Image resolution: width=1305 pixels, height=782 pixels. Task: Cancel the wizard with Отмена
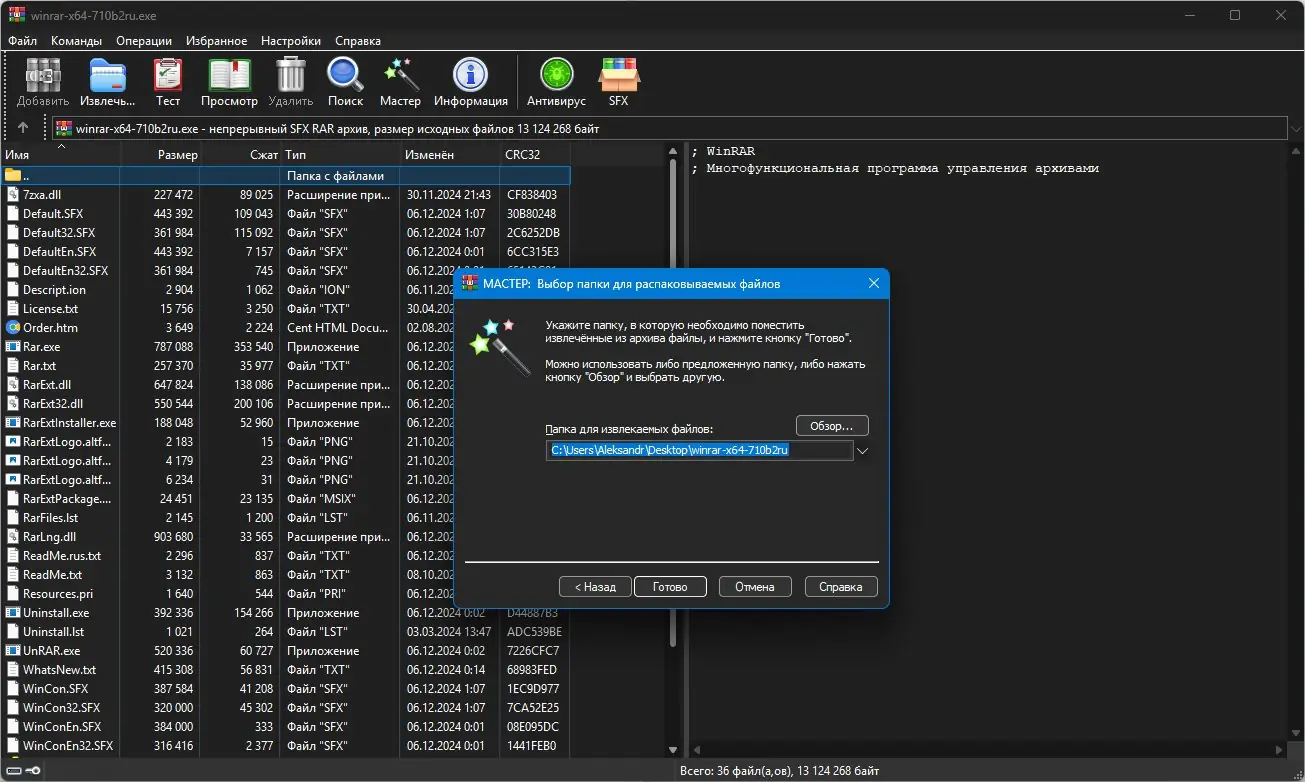pos(755,587)
